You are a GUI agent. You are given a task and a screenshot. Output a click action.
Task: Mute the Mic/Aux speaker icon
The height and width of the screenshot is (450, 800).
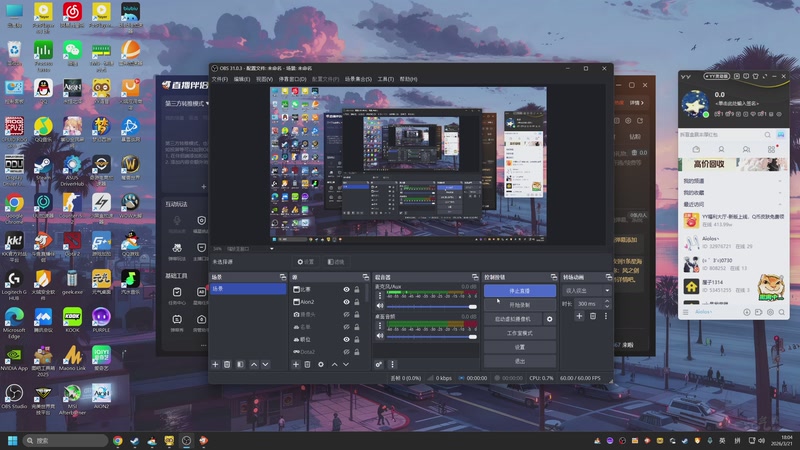pyautogui.click(x=380, y=306)
